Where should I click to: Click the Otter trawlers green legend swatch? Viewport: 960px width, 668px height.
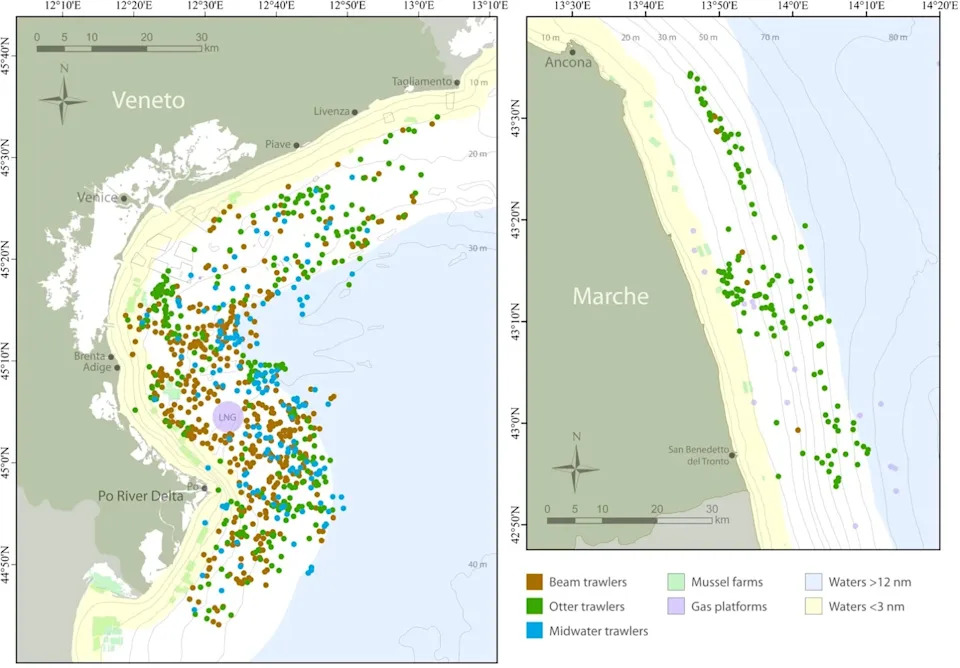point(534,607)
